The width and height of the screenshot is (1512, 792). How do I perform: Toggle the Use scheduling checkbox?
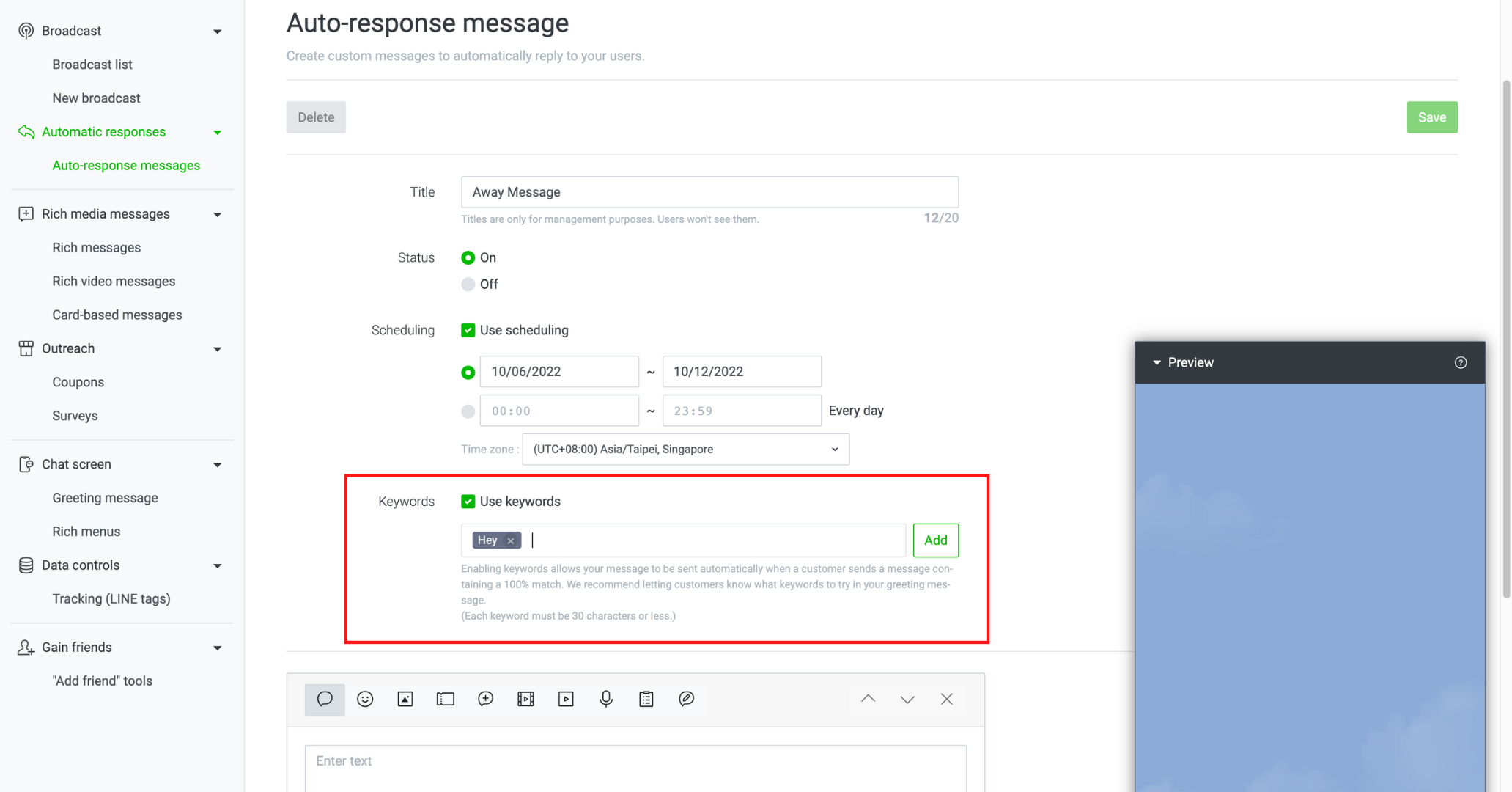coord(467,329)
